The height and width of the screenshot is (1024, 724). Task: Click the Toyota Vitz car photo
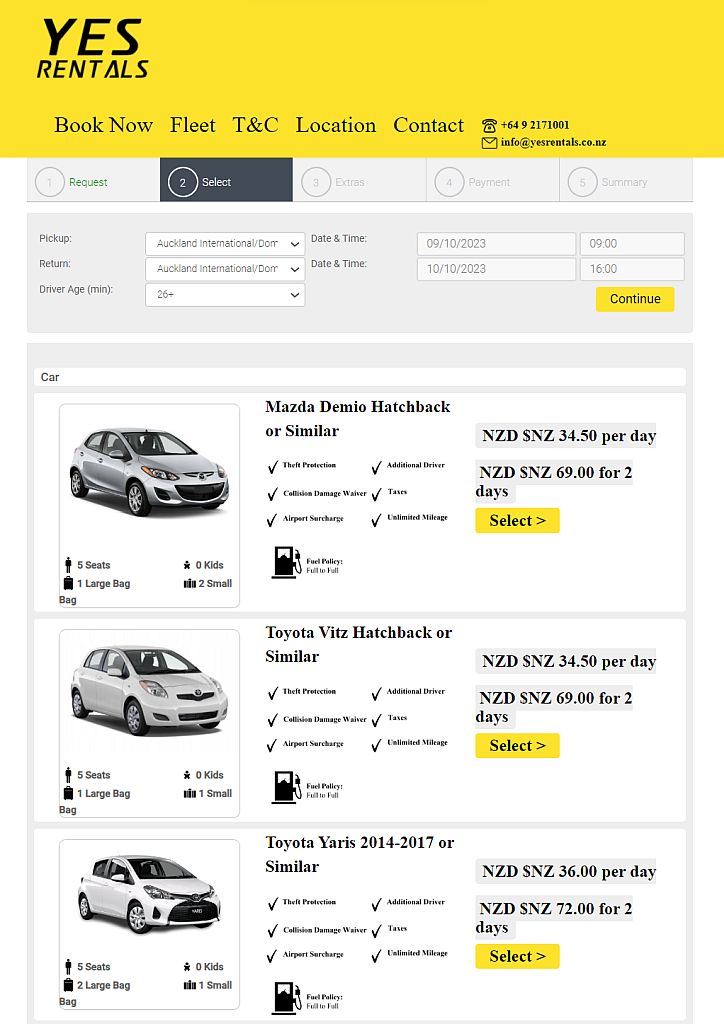tap(149, 691)
